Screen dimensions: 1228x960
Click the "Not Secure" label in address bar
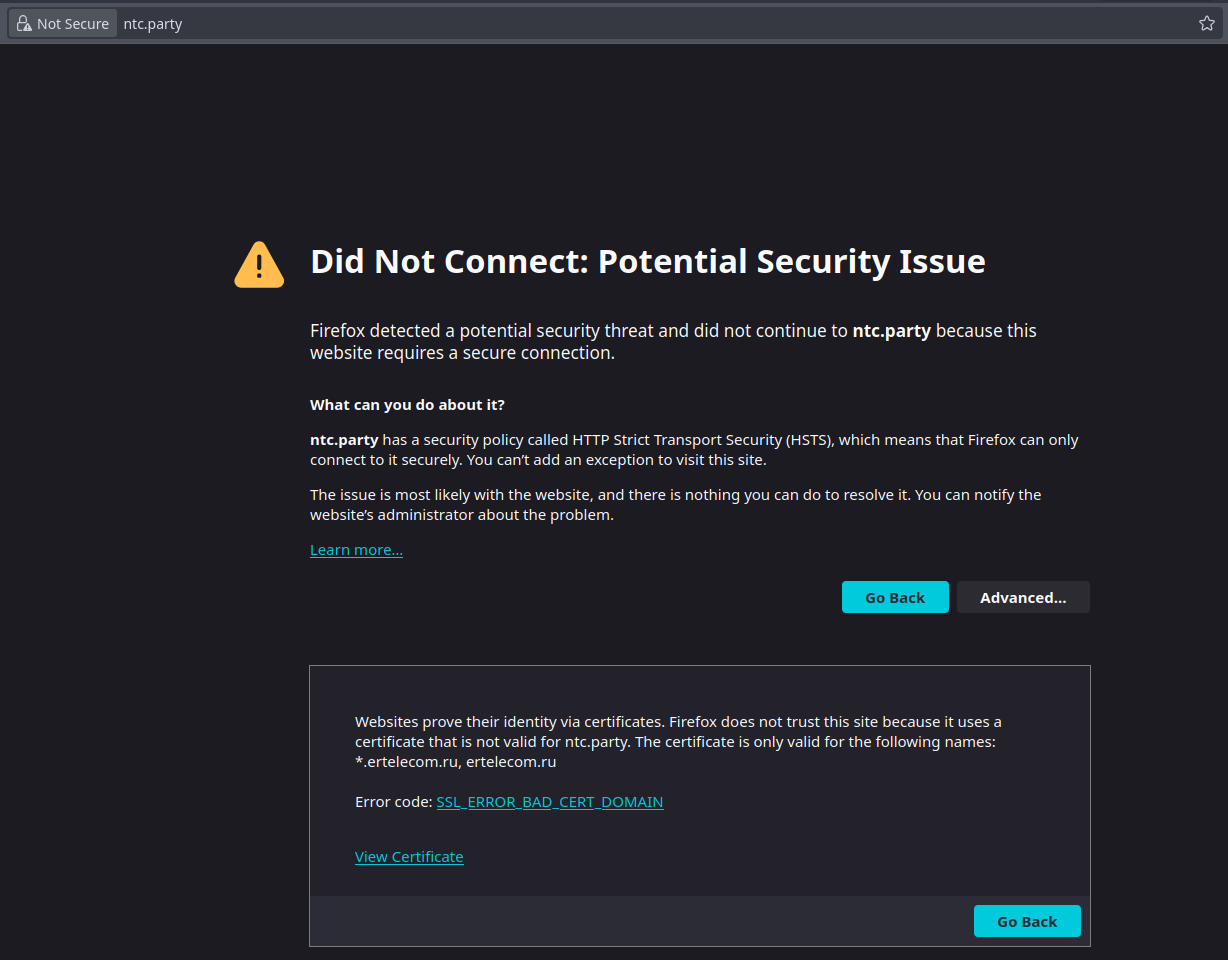[73, 24]
